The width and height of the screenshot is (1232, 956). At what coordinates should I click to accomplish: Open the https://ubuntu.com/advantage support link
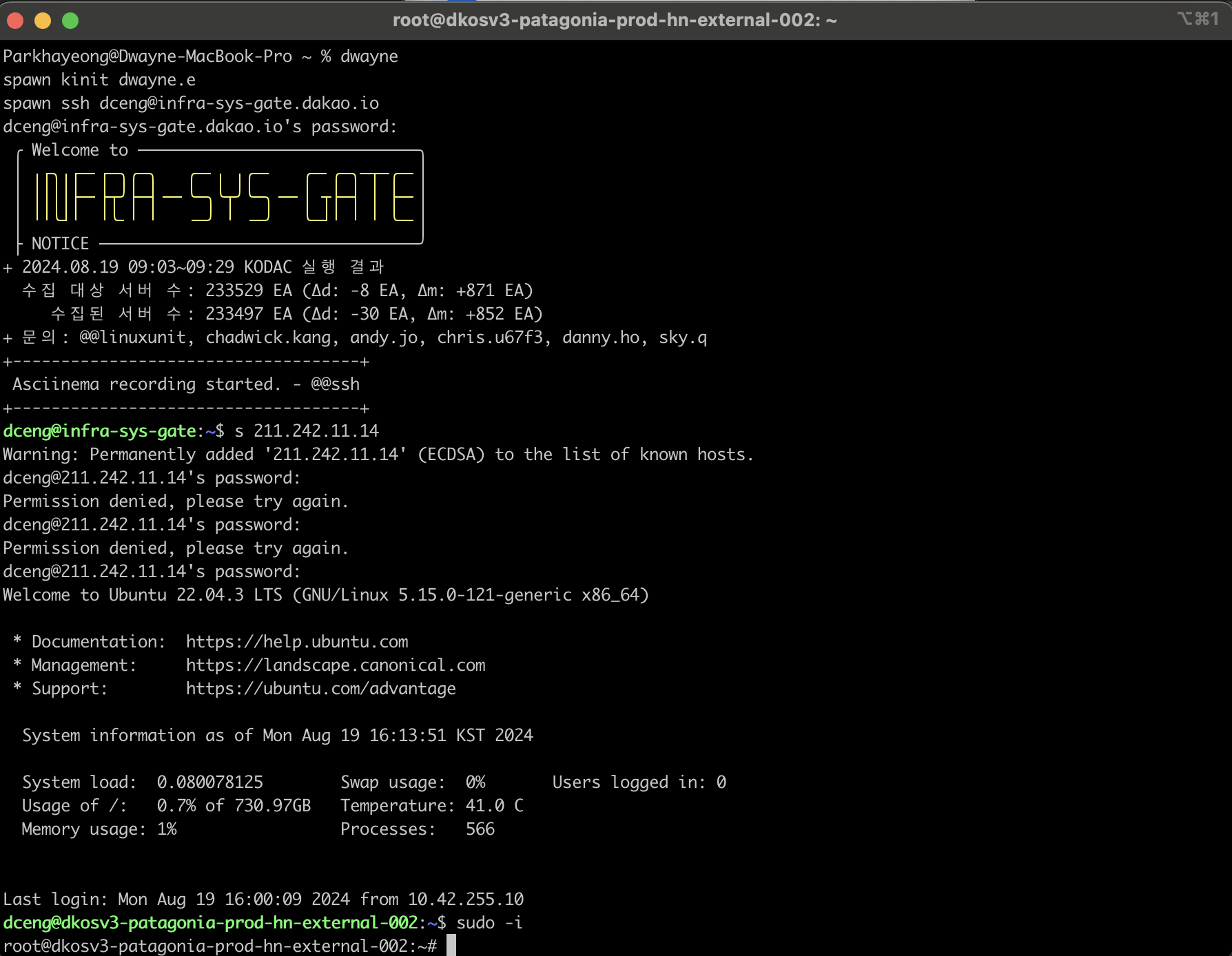(x=321, y=689)
